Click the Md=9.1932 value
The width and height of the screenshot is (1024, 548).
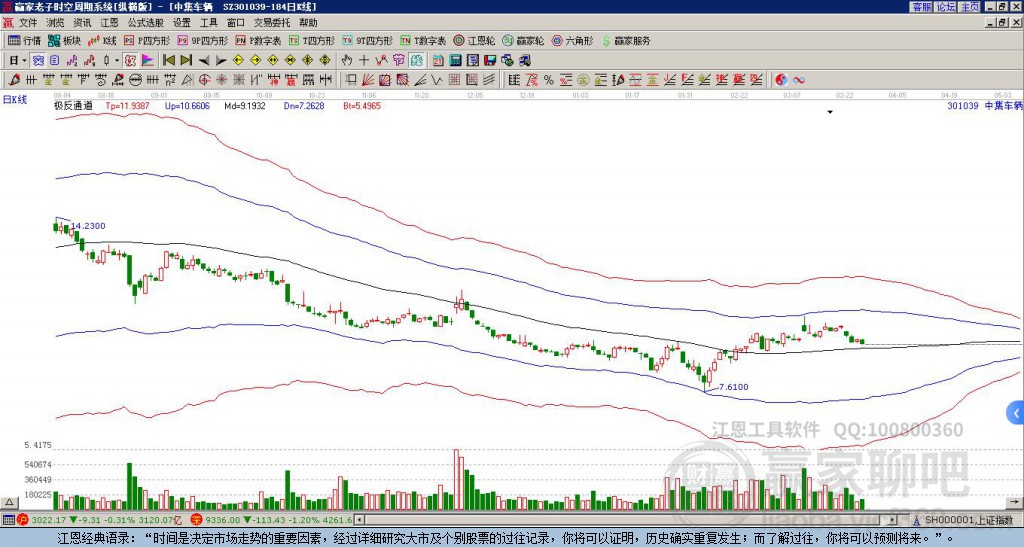245,105
